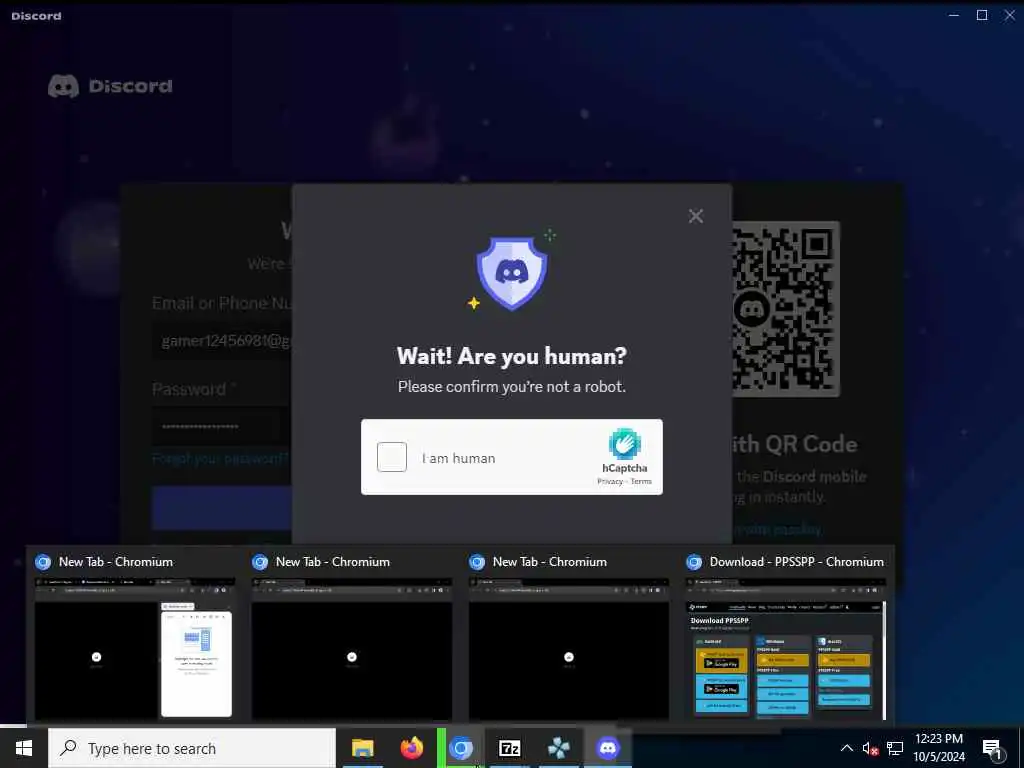Open the notification center icon

point(992,748)
